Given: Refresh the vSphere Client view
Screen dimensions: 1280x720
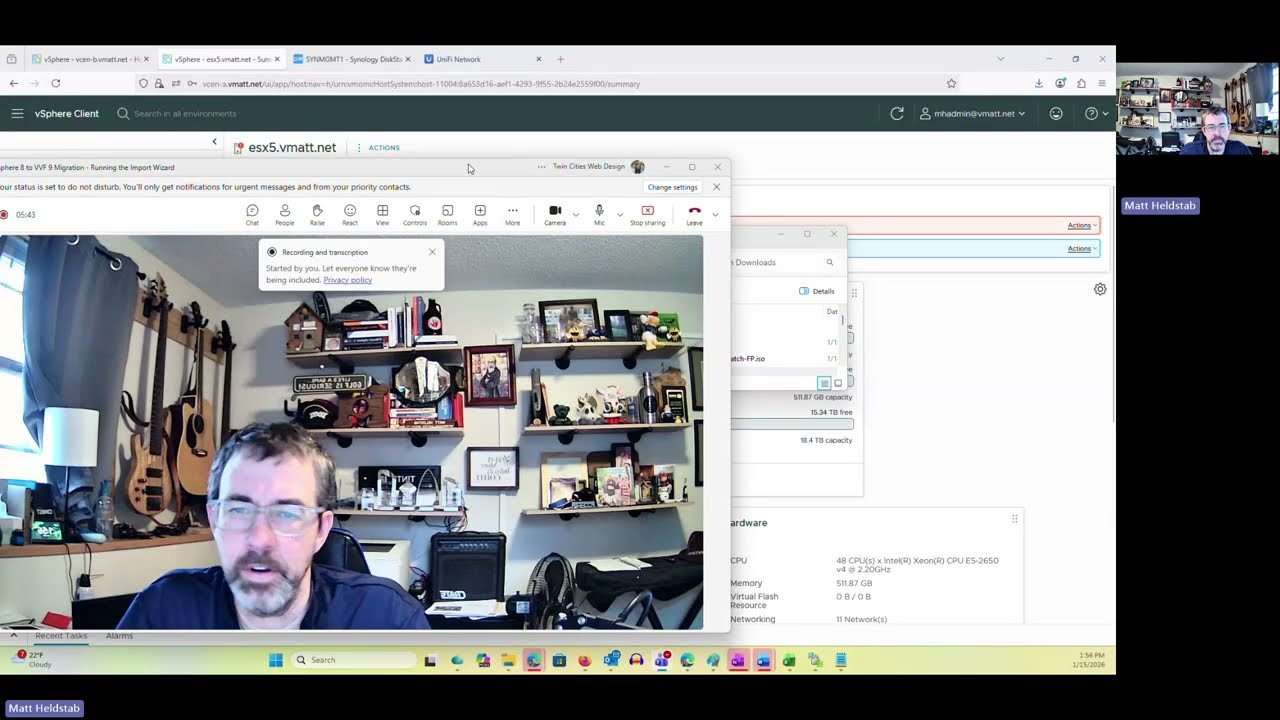Looking at the screenshot, I should [x=897, y=114].
